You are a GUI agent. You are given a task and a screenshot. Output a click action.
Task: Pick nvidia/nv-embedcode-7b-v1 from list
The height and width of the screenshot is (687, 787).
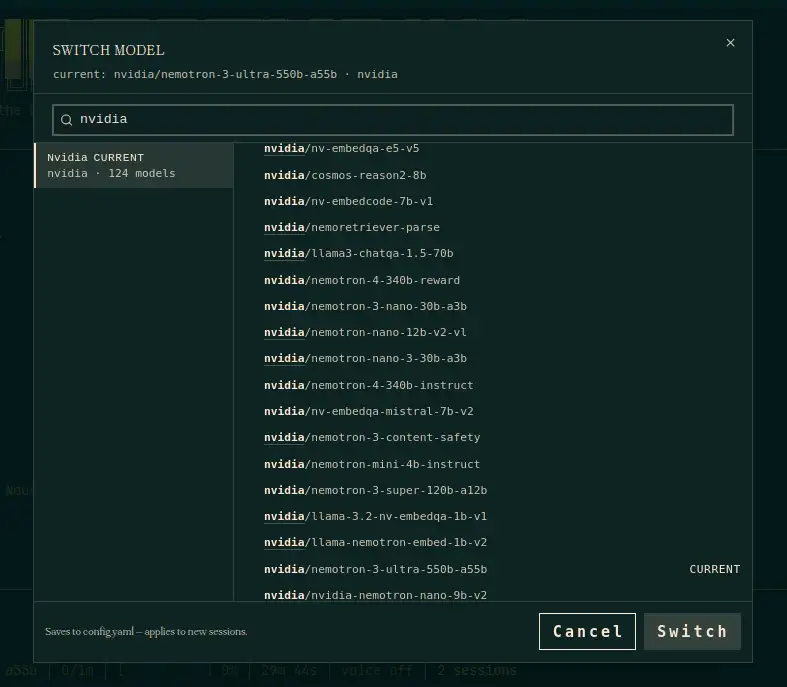(494, 201)
